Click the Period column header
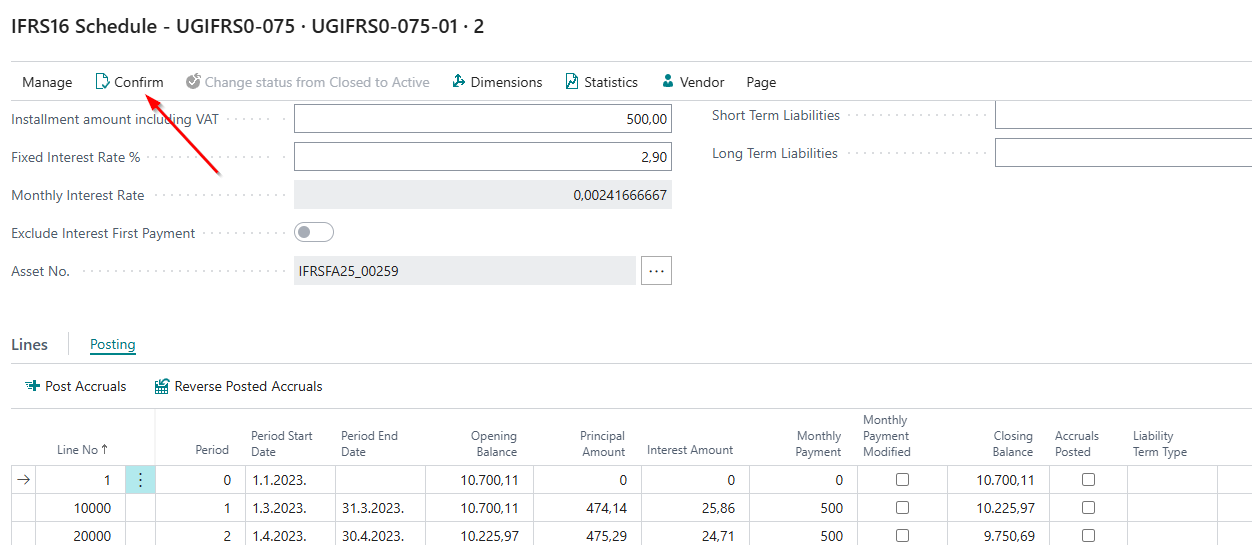The image size is (1252, 545). (x=212, y=450)
